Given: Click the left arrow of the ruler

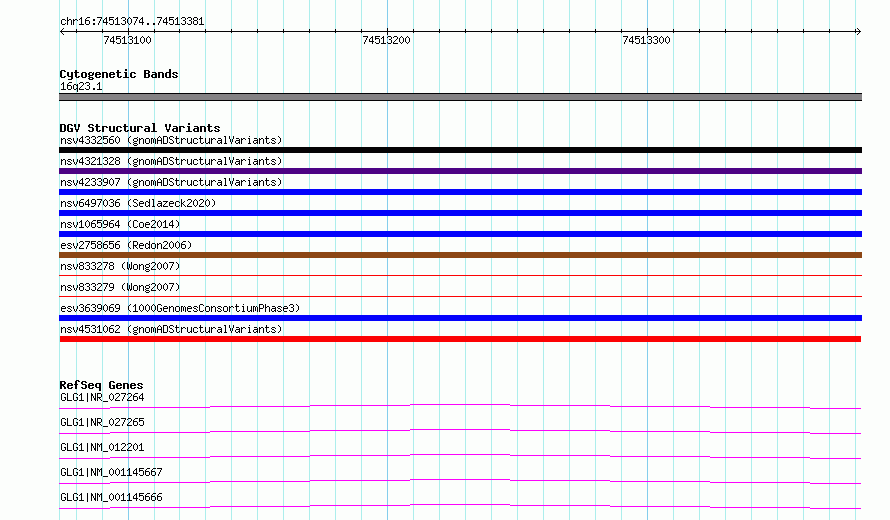Looking at the screenshot, I should pos(62,31).
